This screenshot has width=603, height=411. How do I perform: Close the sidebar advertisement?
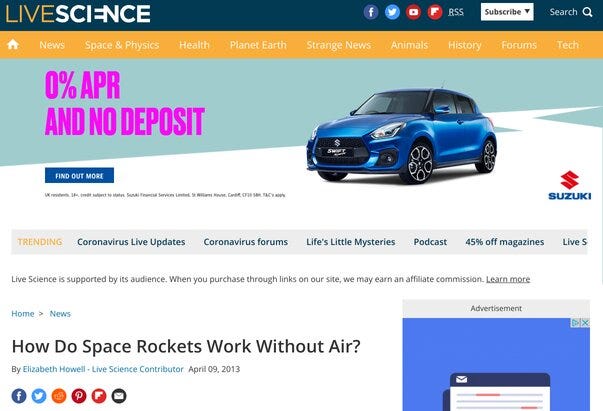(x=585, y=323)
